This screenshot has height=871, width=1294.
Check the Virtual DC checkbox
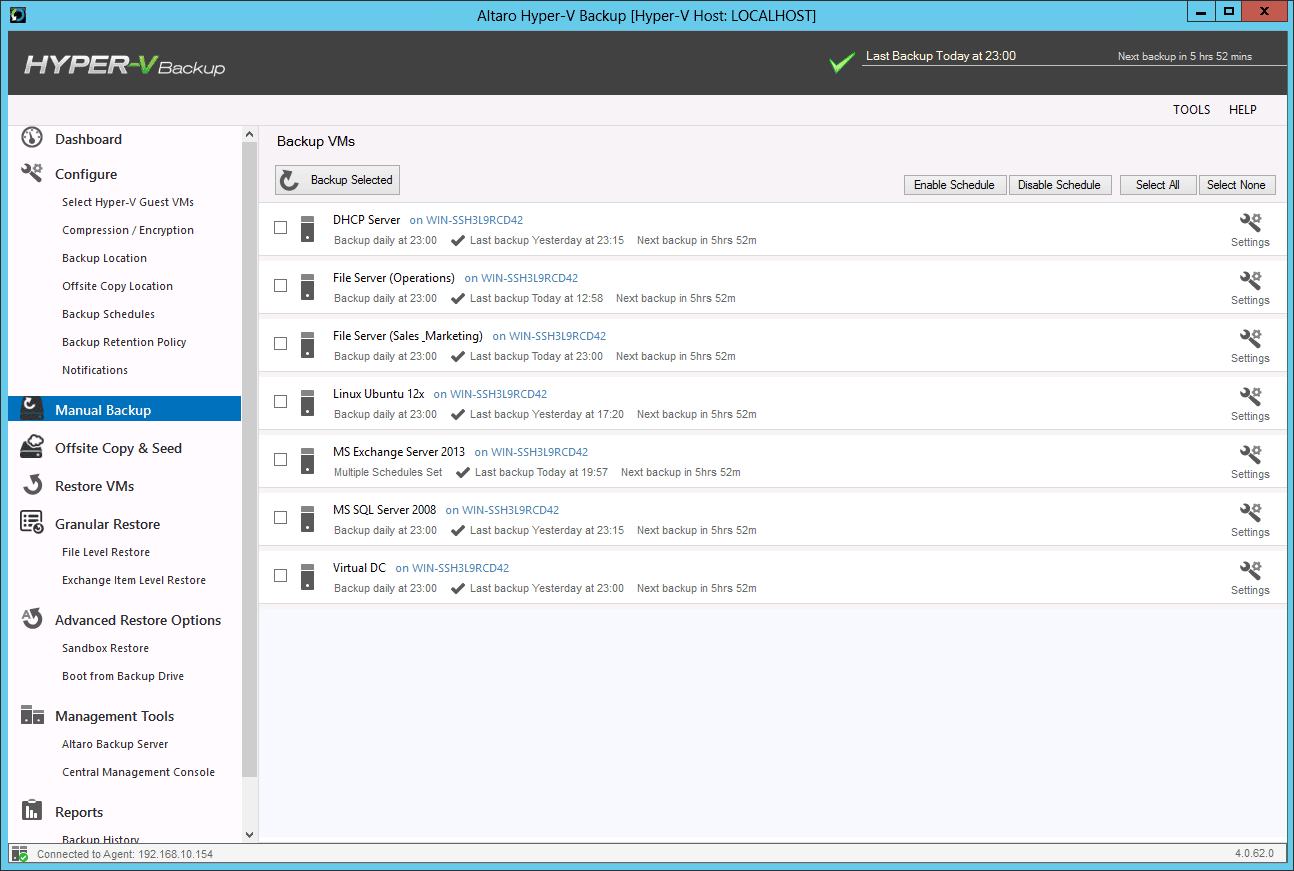(x=281, y=575)
